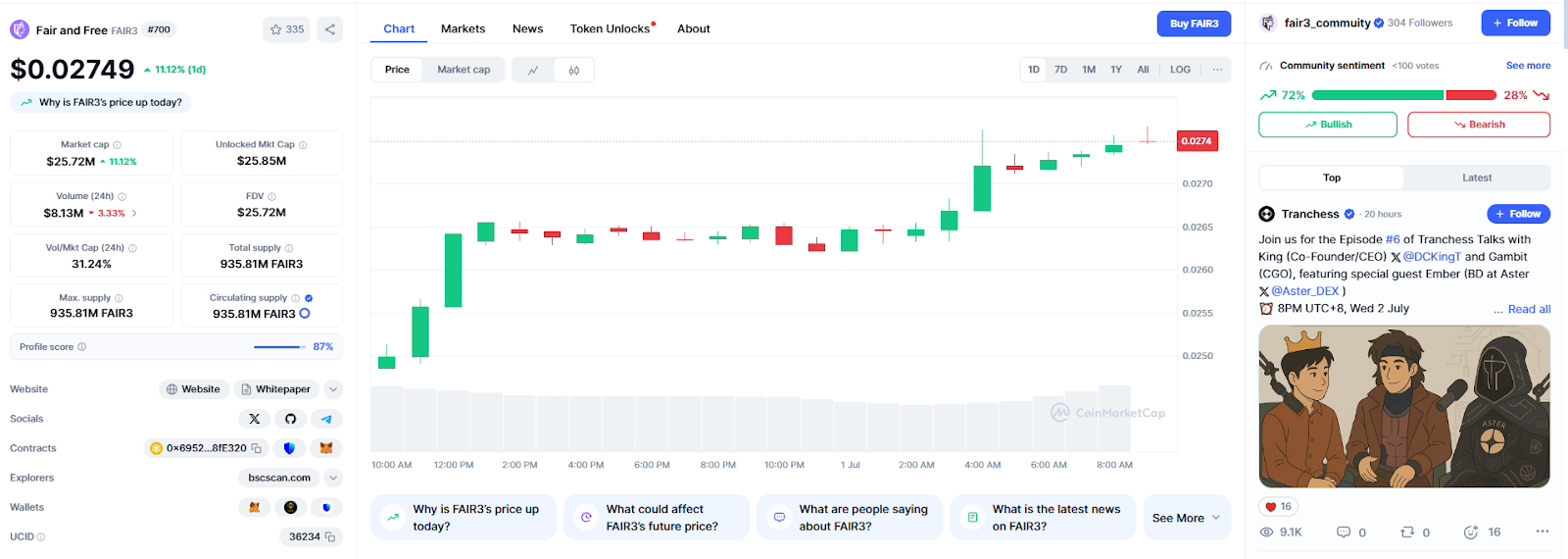This screenshot has width=1568, height=559.
Task: Expand the Volume (24h) arrow chevron
Action: [x=134, y=213]
